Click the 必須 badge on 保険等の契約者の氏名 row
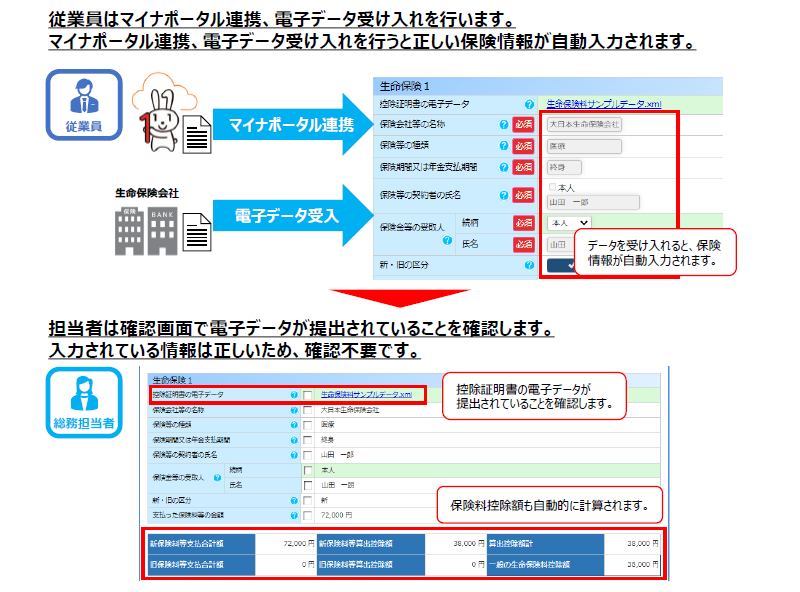800x592 pixels. [523, 195]
